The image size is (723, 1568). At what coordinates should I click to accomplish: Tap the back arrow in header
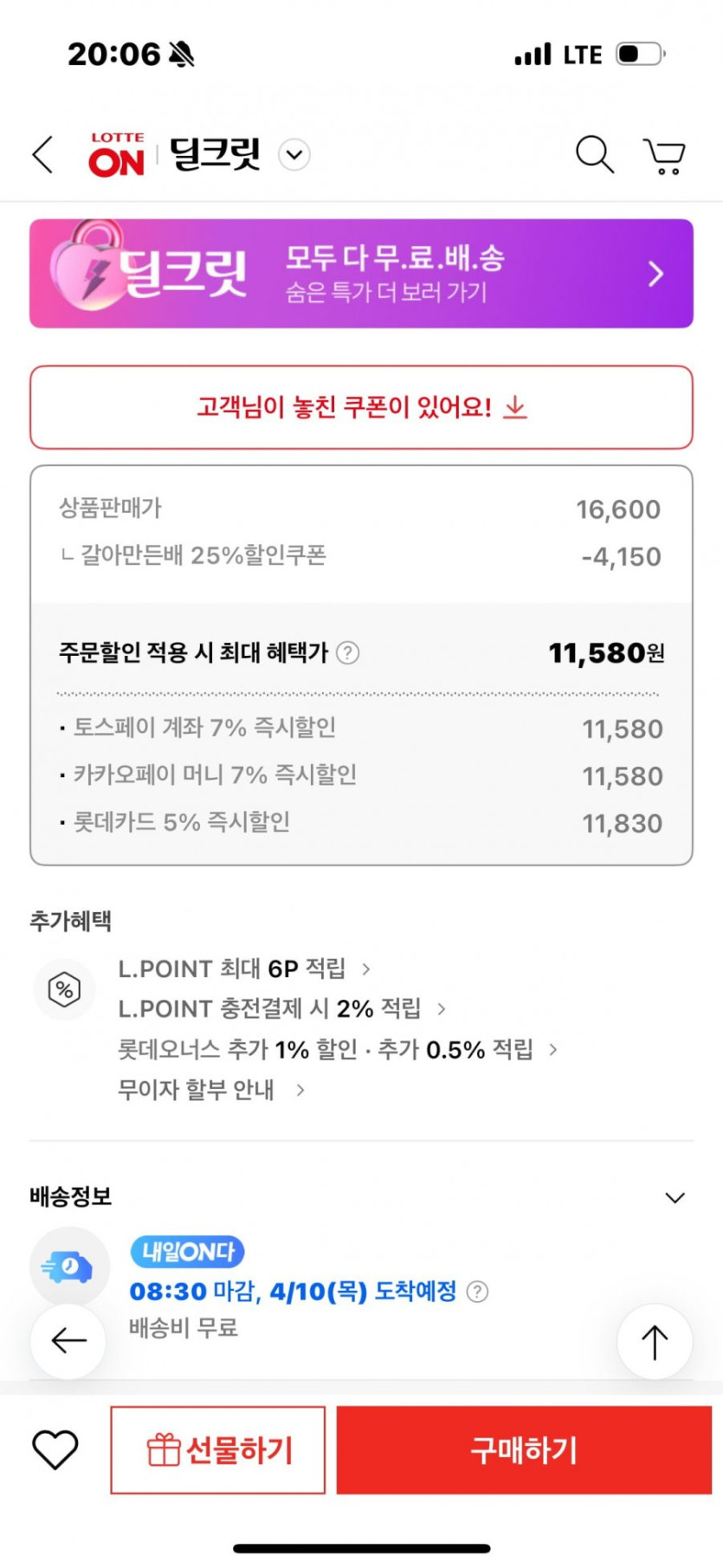[x=42, y=155]
